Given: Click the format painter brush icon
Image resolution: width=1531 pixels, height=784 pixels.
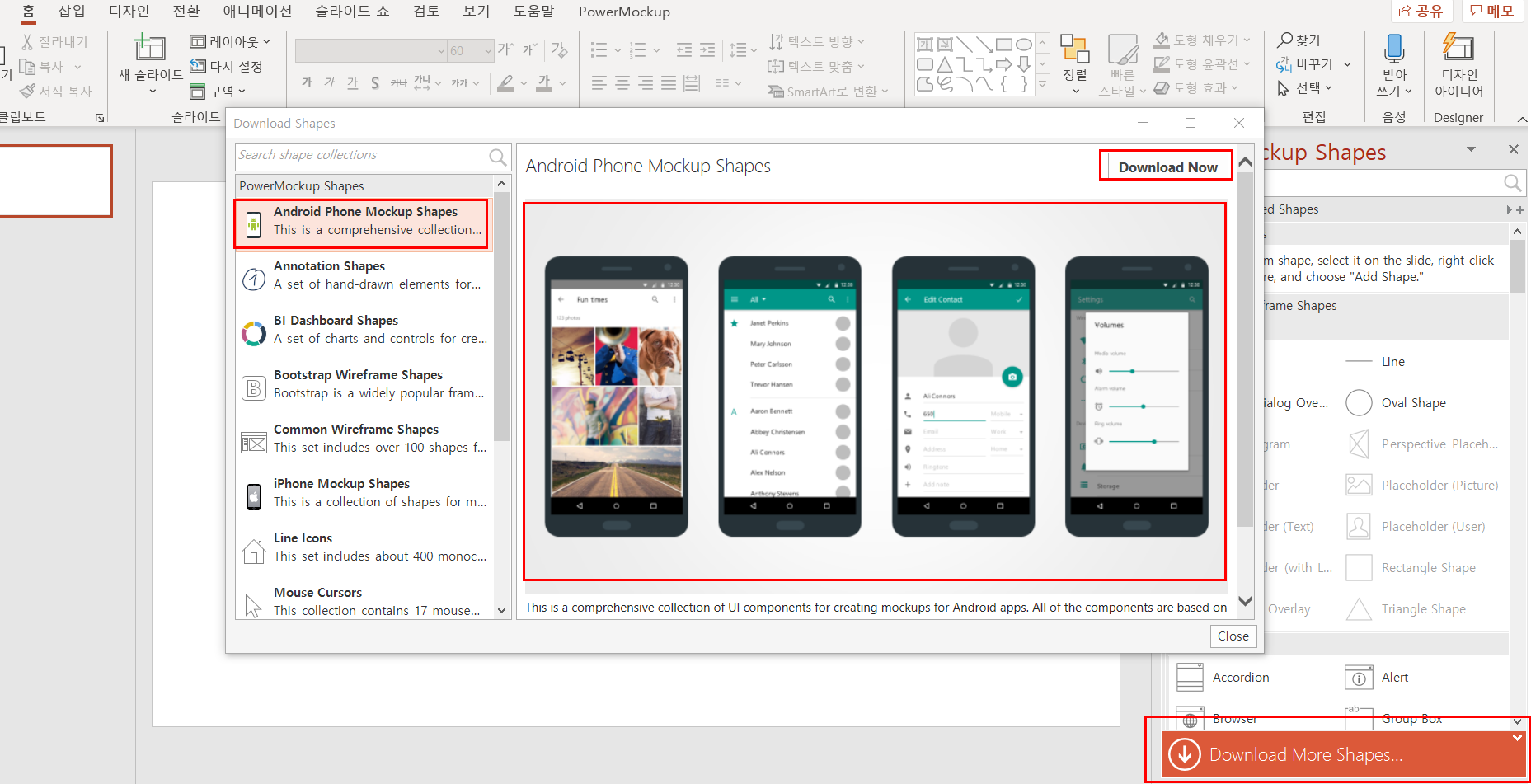Looking at the screenshot, I should (28, 91).
